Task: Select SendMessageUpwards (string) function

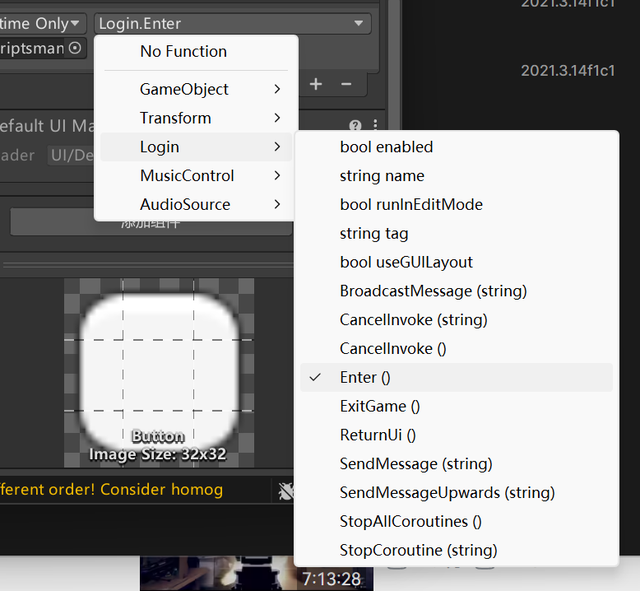Action: [456, 493]
